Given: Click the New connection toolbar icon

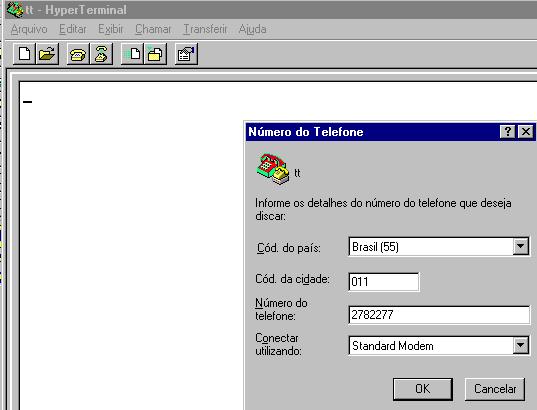Looking at the screenshot, I should point(24,54).
